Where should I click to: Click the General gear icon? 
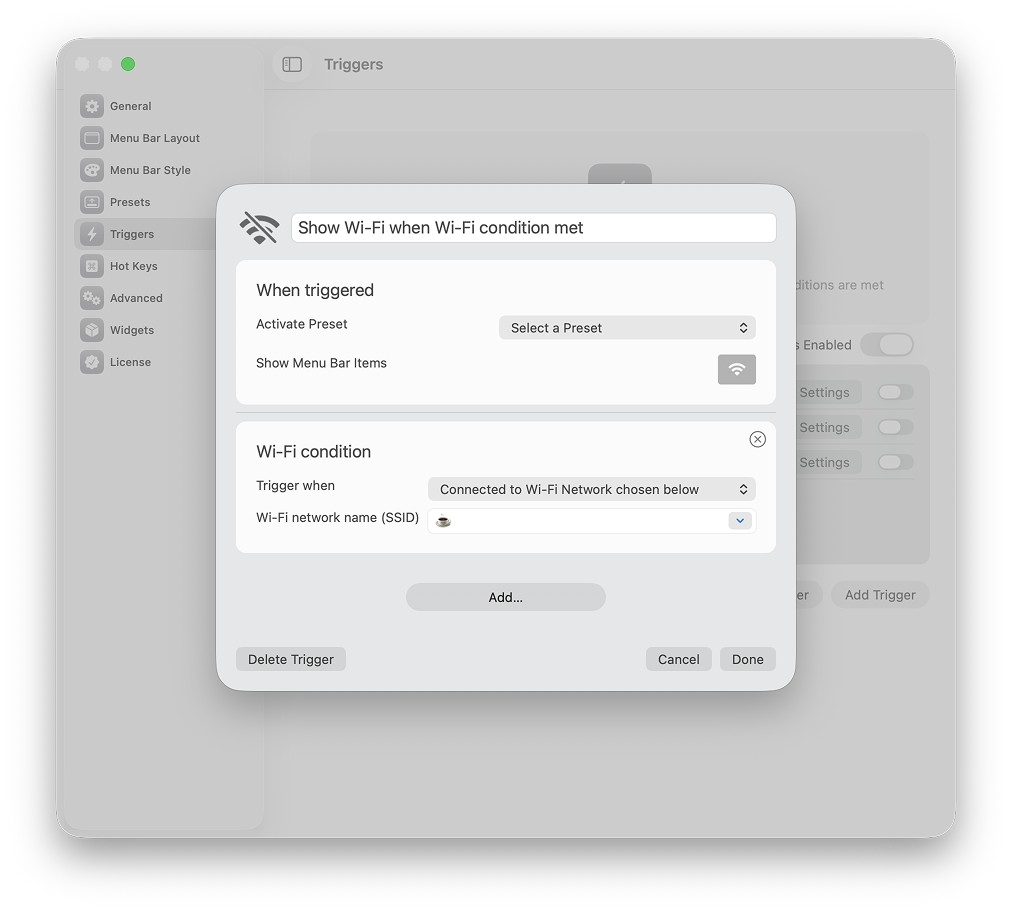point(92,106)
